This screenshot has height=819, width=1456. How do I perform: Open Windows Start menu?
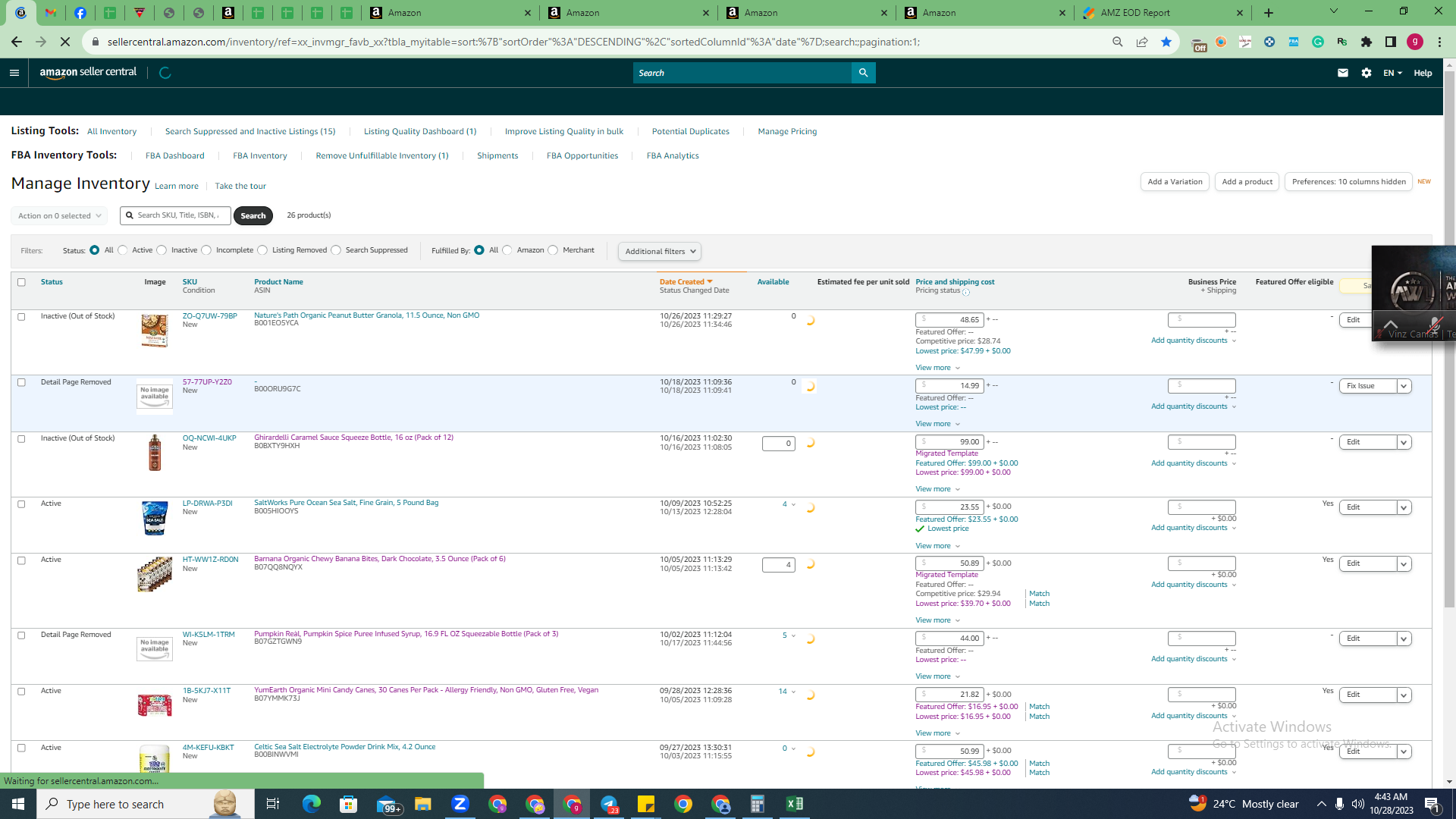tap(18, 804)
